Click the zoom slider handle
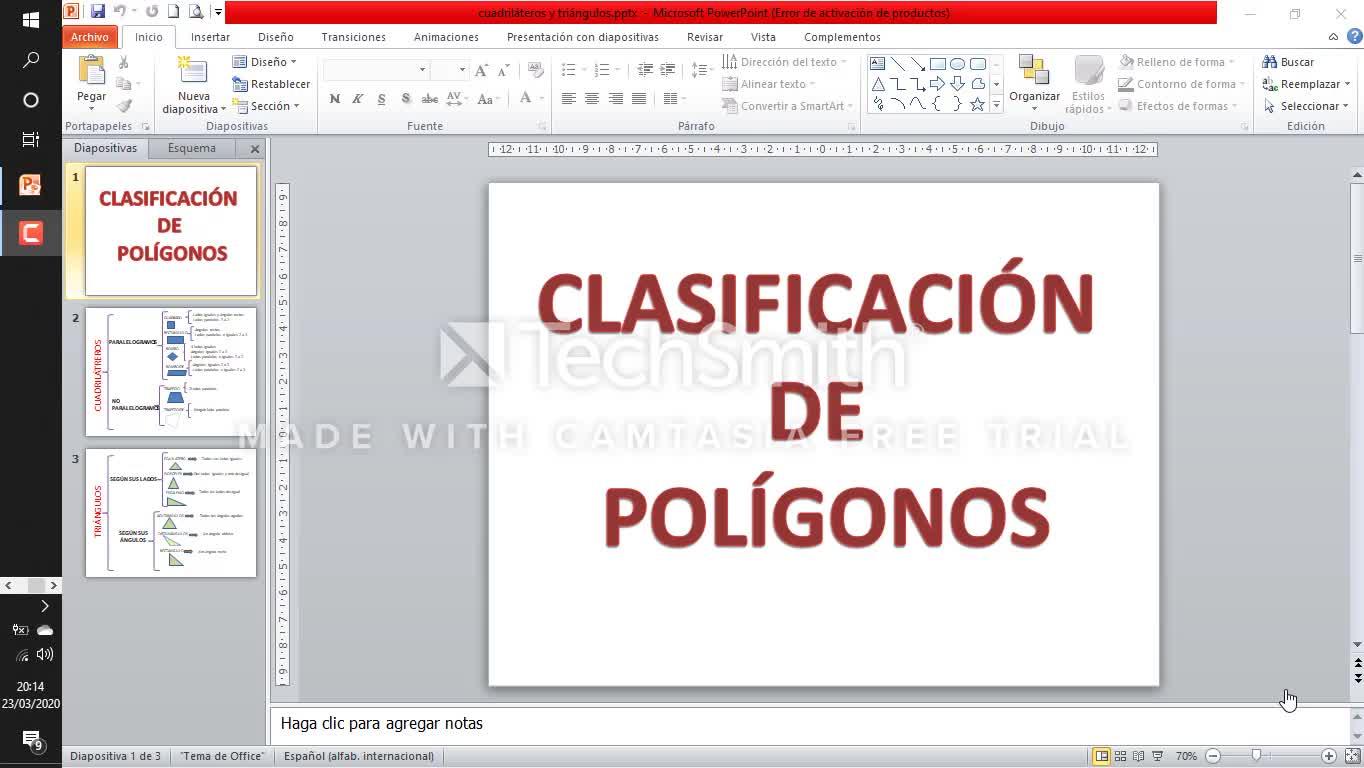 (1256, 756)
